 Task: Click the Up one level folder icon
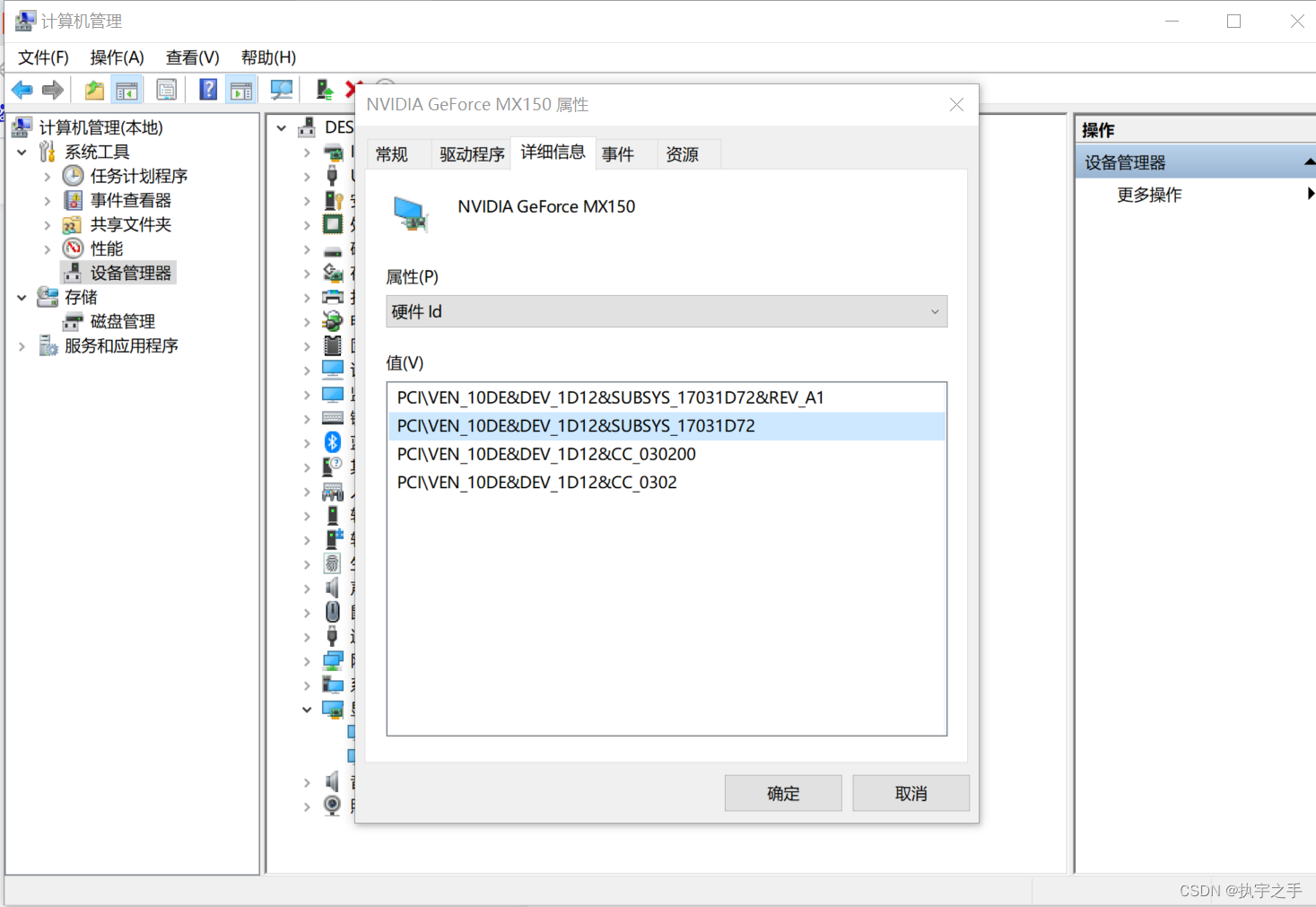point(94,90)
